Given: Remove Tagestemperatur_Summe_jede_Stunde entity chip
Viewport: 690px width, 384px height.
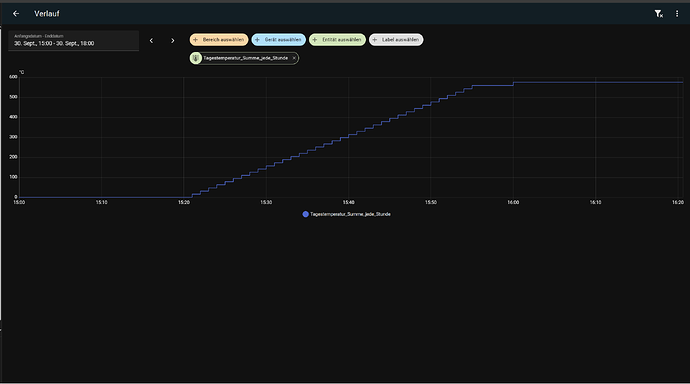Looking at the screenshot, I should point(294,58).
